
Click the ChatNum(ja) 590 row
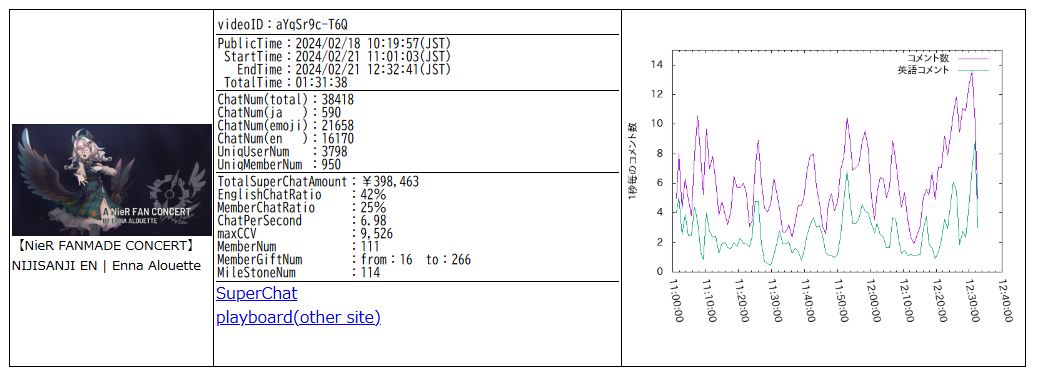pyautogui.click(x=279, y=113)
